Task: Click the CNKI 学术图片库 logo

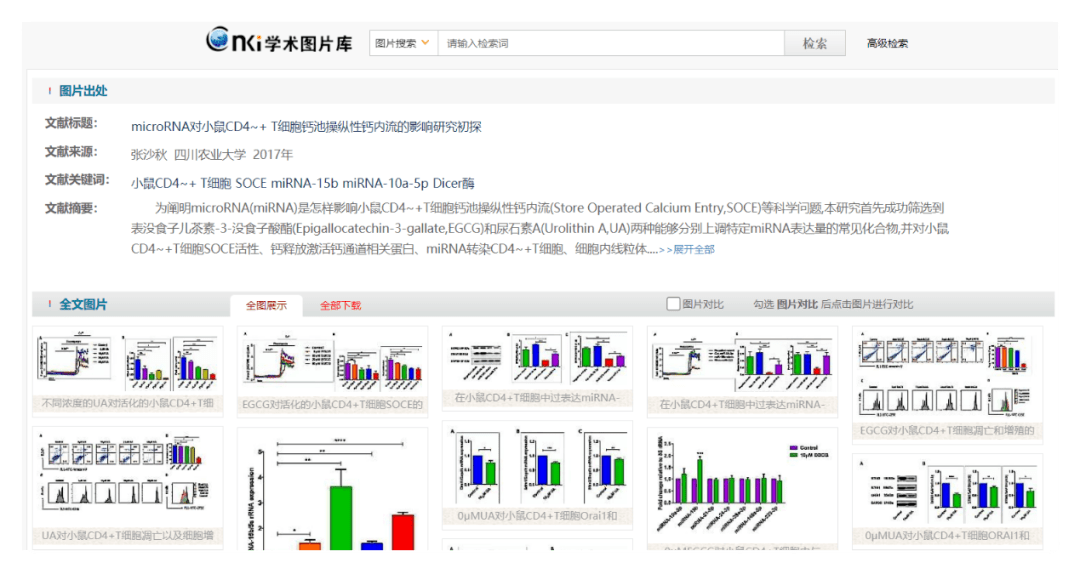Action: pos(279,41)
